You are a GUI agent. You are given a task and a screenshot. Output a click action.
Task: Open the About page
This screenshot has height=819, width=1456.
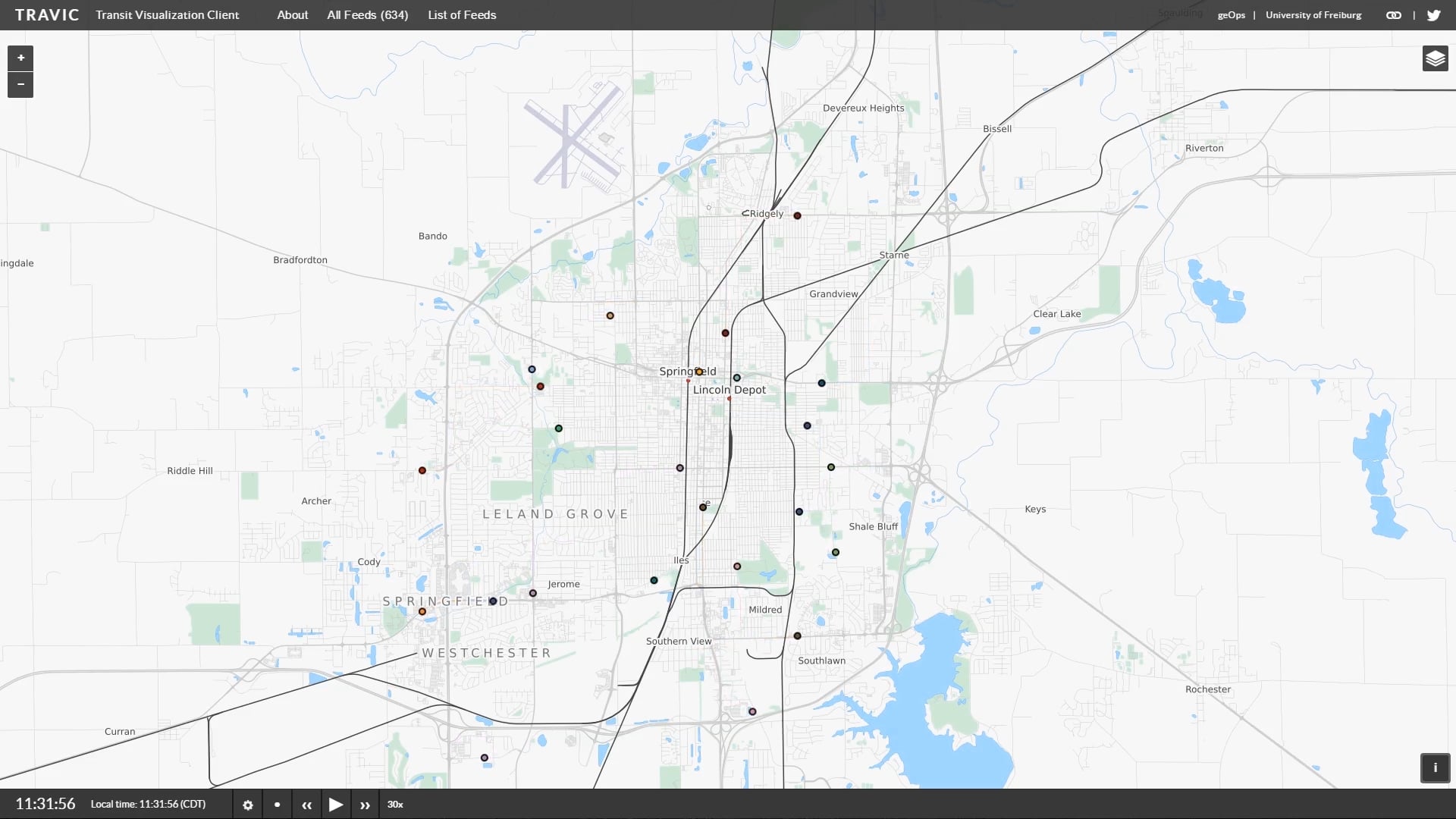pyautogui.click(x=292, y=14)
